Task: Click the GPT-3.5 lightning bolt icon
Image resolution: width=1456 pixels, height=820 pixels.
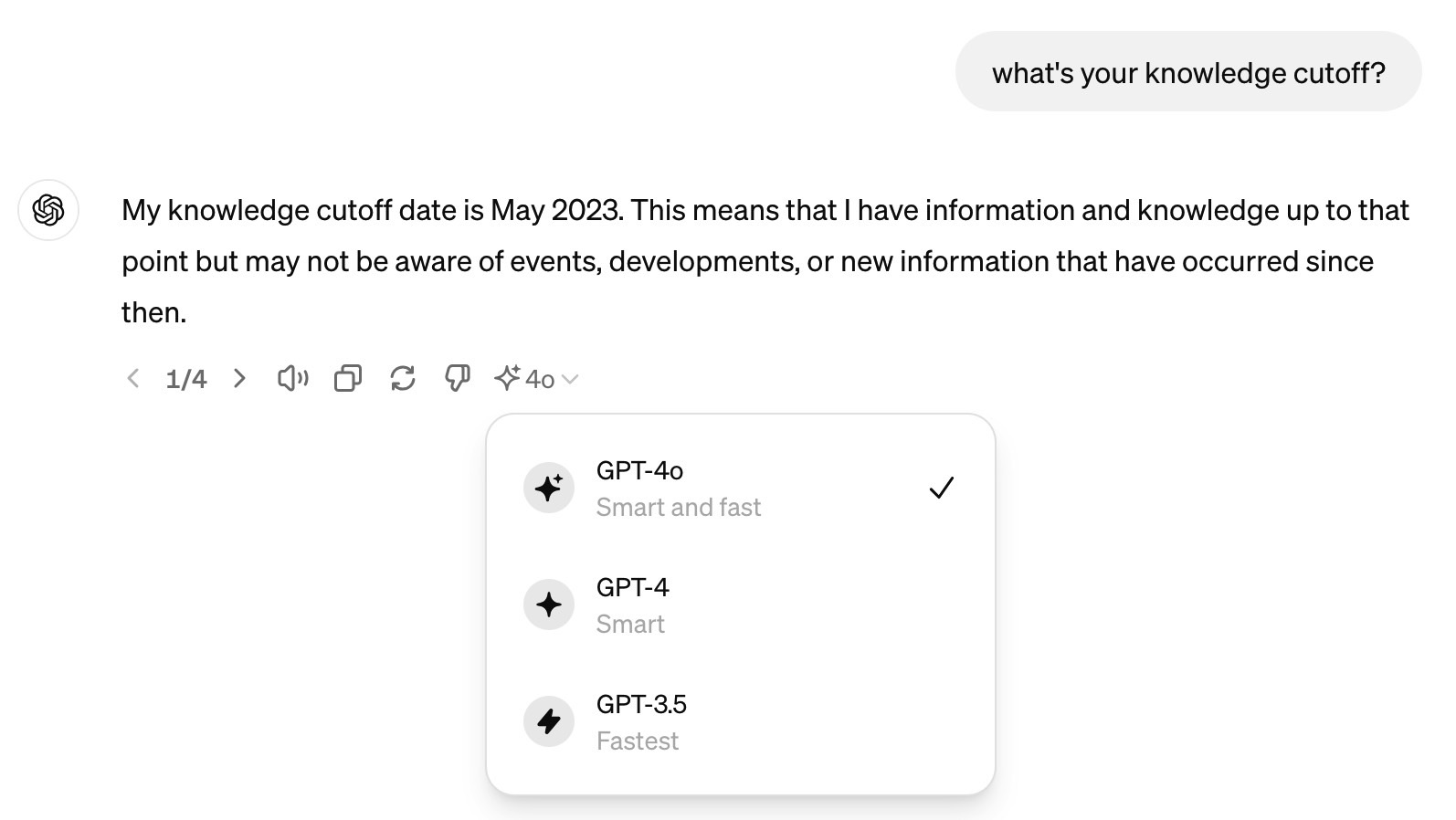Action: (549, 721)
